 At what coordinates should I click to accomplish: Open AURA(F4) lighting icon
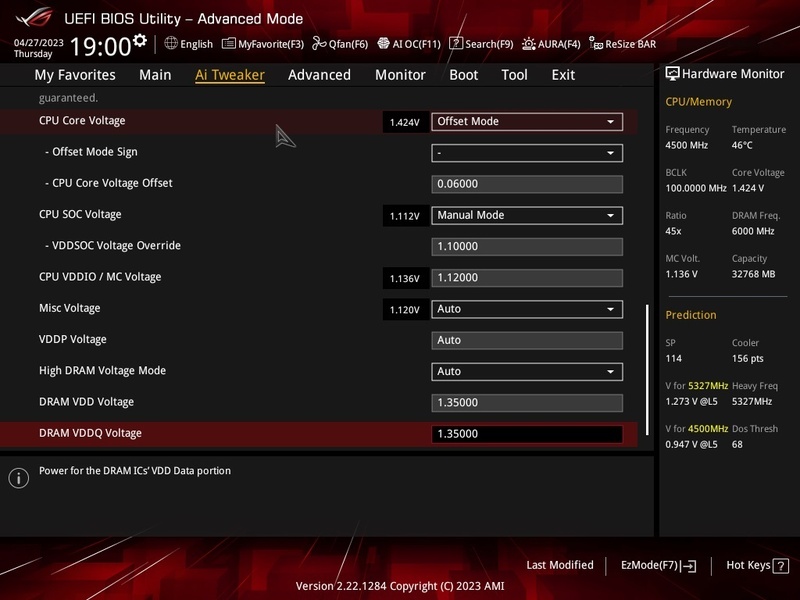529,44
